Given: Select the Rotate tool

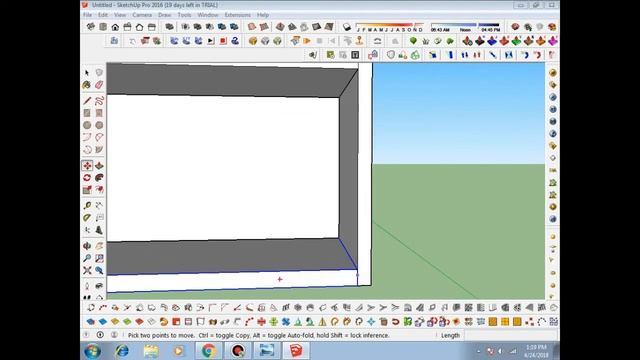Looking at the screenshot, I should [87, 178].
